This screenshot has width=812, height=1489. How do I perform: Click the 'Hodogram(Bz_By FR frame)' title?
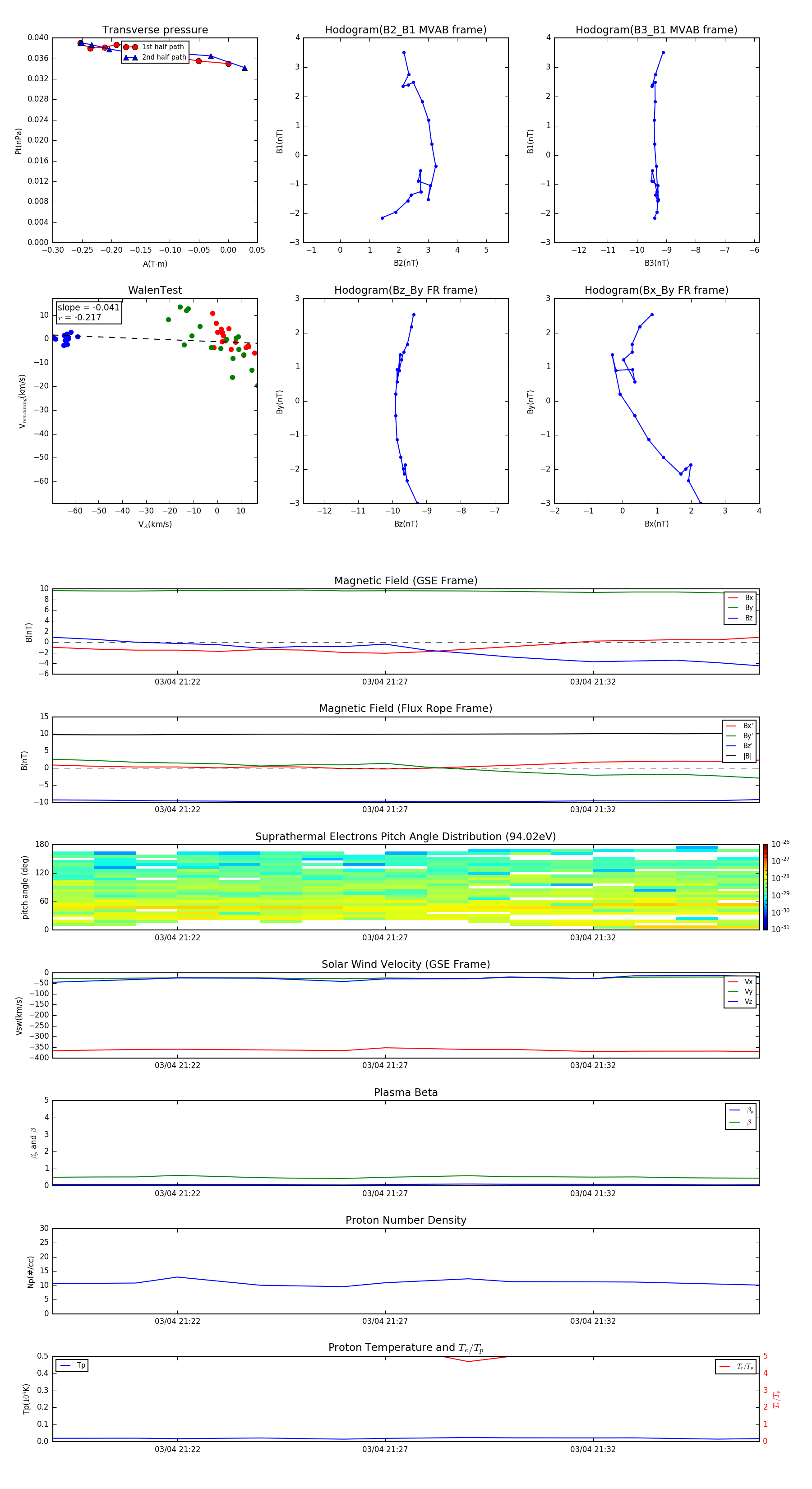pos(406,290)
